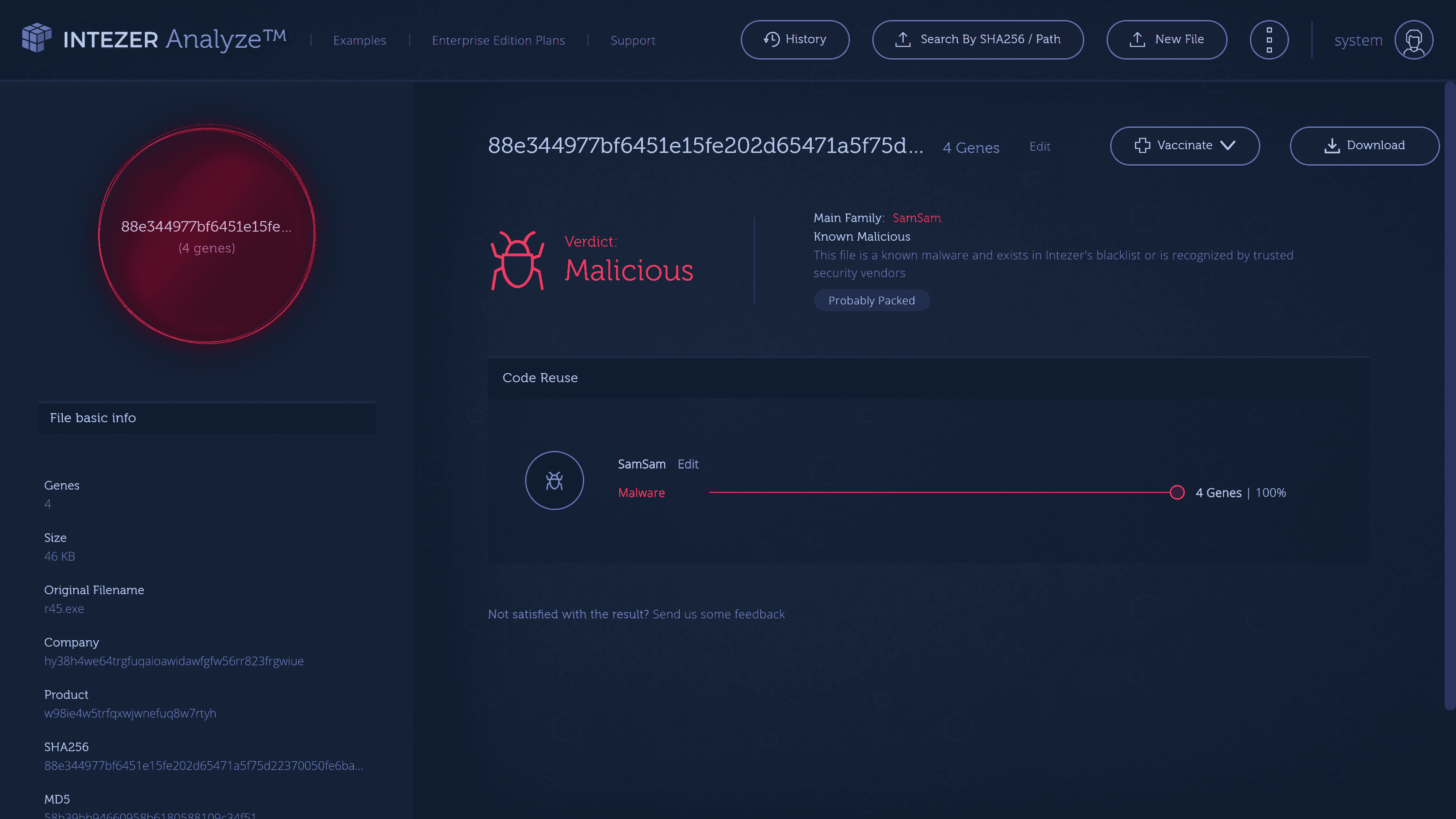The image size is (1456, 819).
Task: Open Enterprise Edition Plans link
Action: 498,40
